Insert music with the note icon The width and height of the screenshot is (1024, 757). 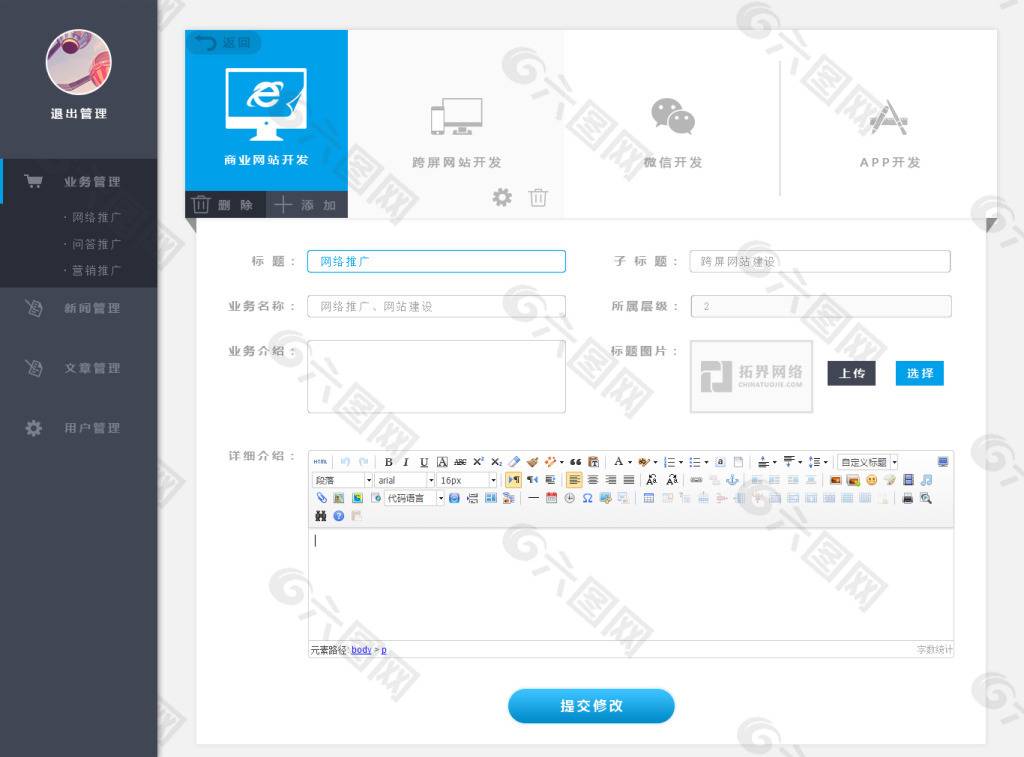926,480
